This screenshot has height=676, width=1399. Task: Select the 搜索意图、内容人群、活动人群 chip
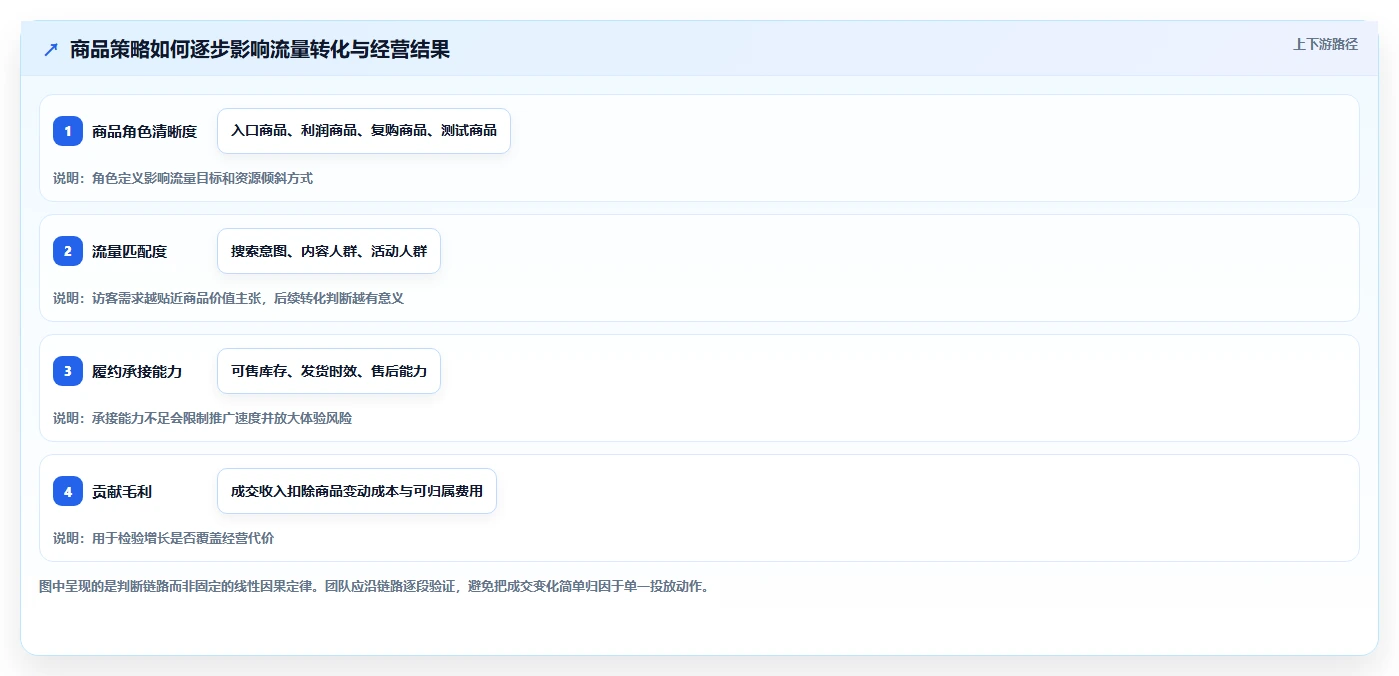(x=329, y=251)
